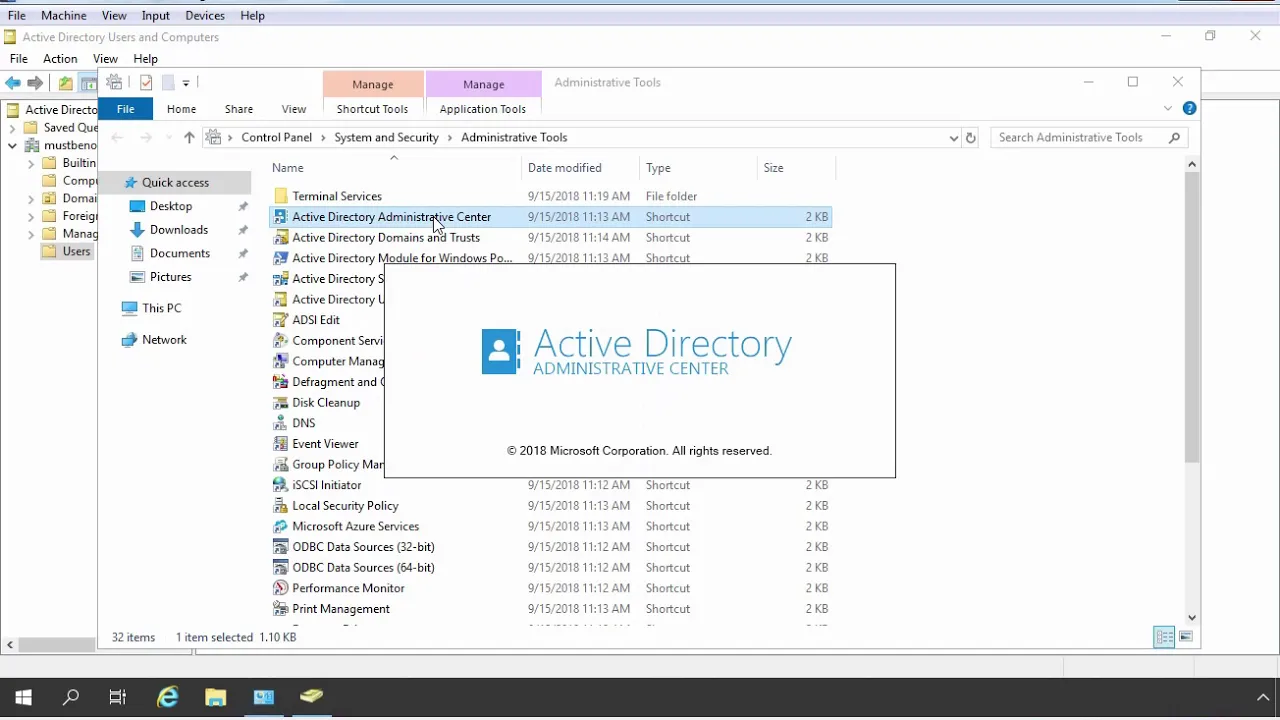Unpin Pictures from Quick access
This screenshot has width=1280, height=720.
point(242,277)
